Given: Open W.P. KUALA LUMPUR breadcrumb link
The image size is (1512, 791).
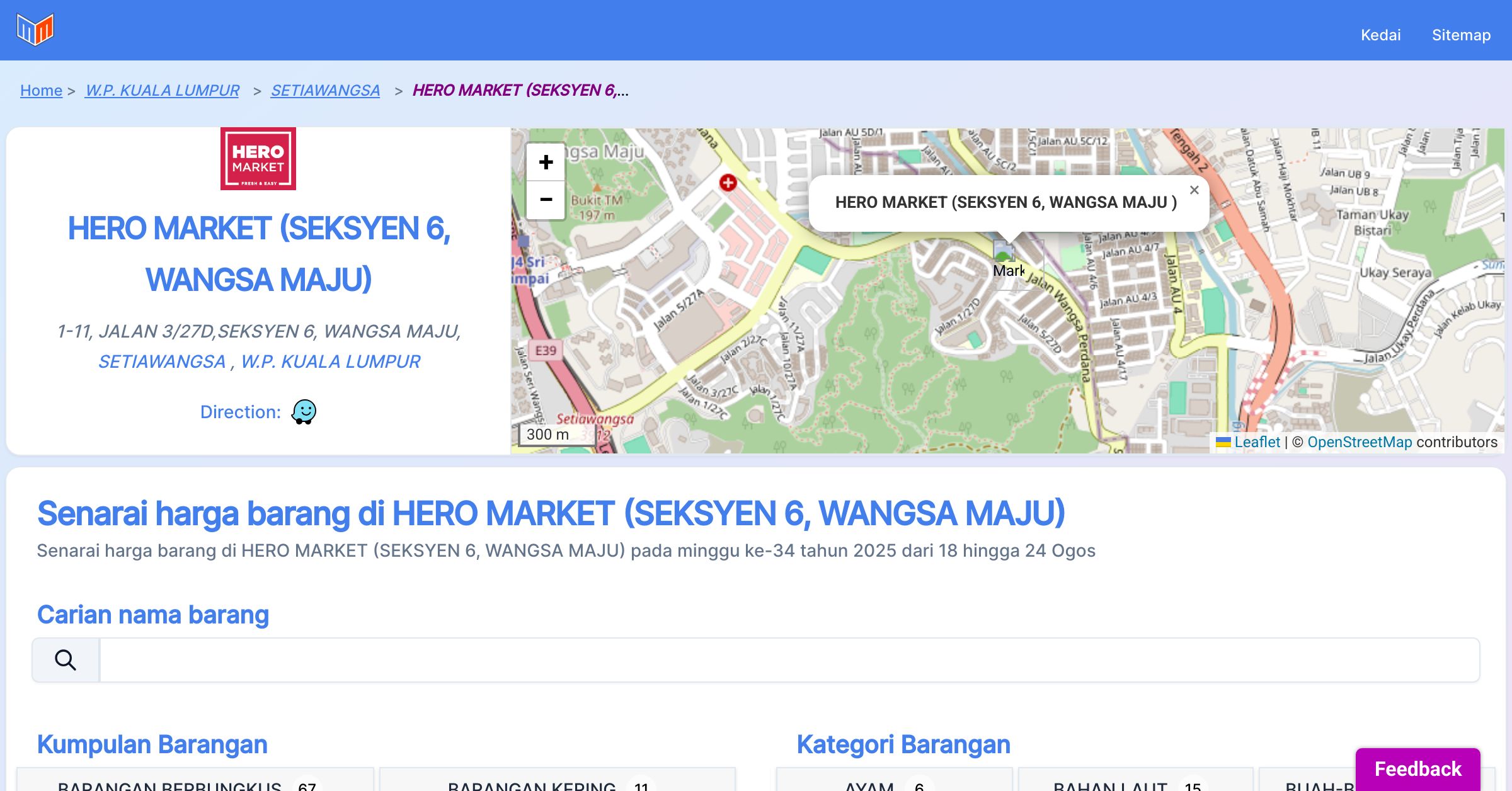Looking at the screenshot, I should coord(162,90).
